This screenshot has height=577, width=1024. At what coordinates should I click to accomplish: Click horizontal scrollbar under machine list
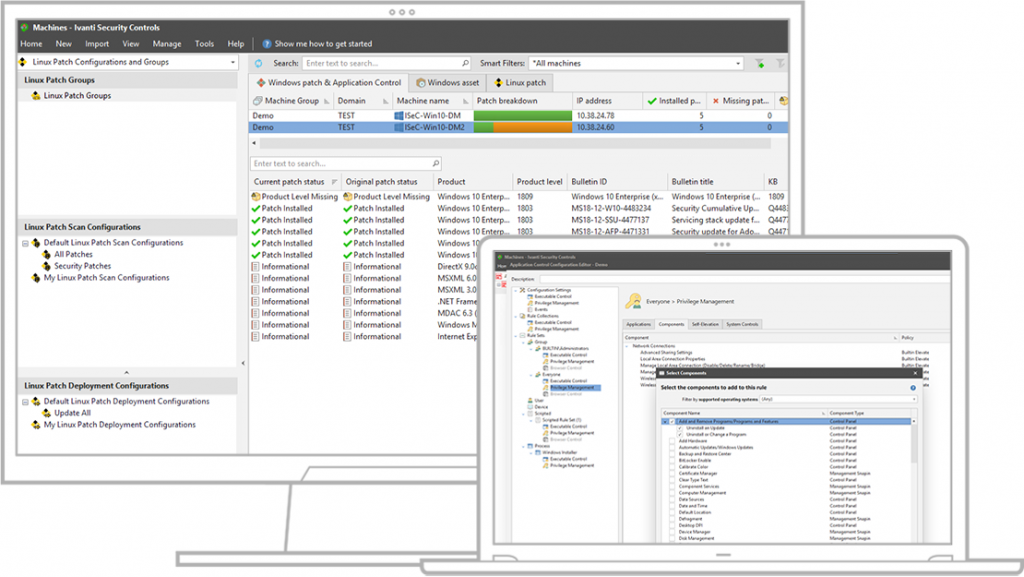coord(514,143)
